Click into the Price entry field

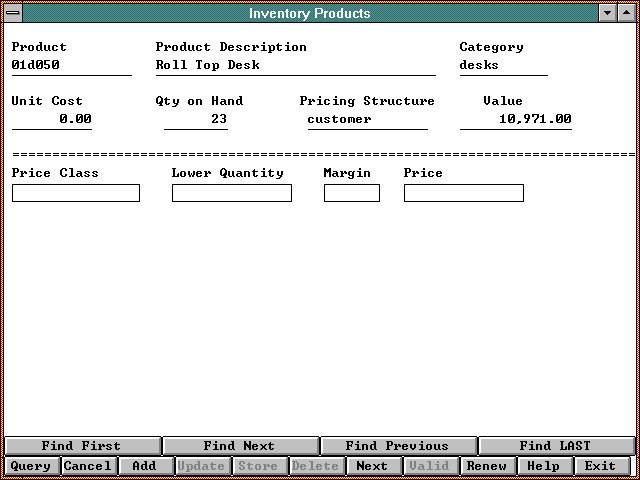463,193
